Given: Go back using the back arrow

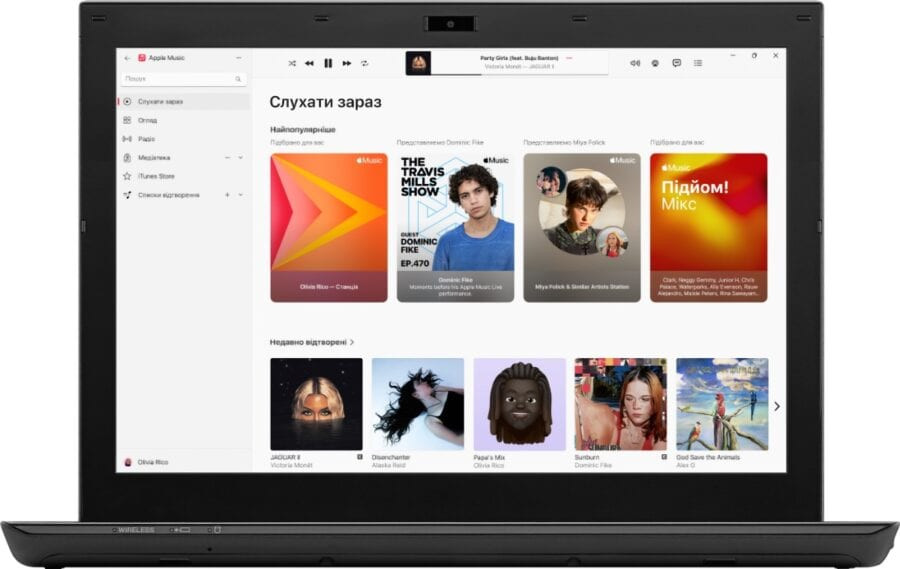Looking at the screenshot, I should pyautogui.click(x=127, y=58).
